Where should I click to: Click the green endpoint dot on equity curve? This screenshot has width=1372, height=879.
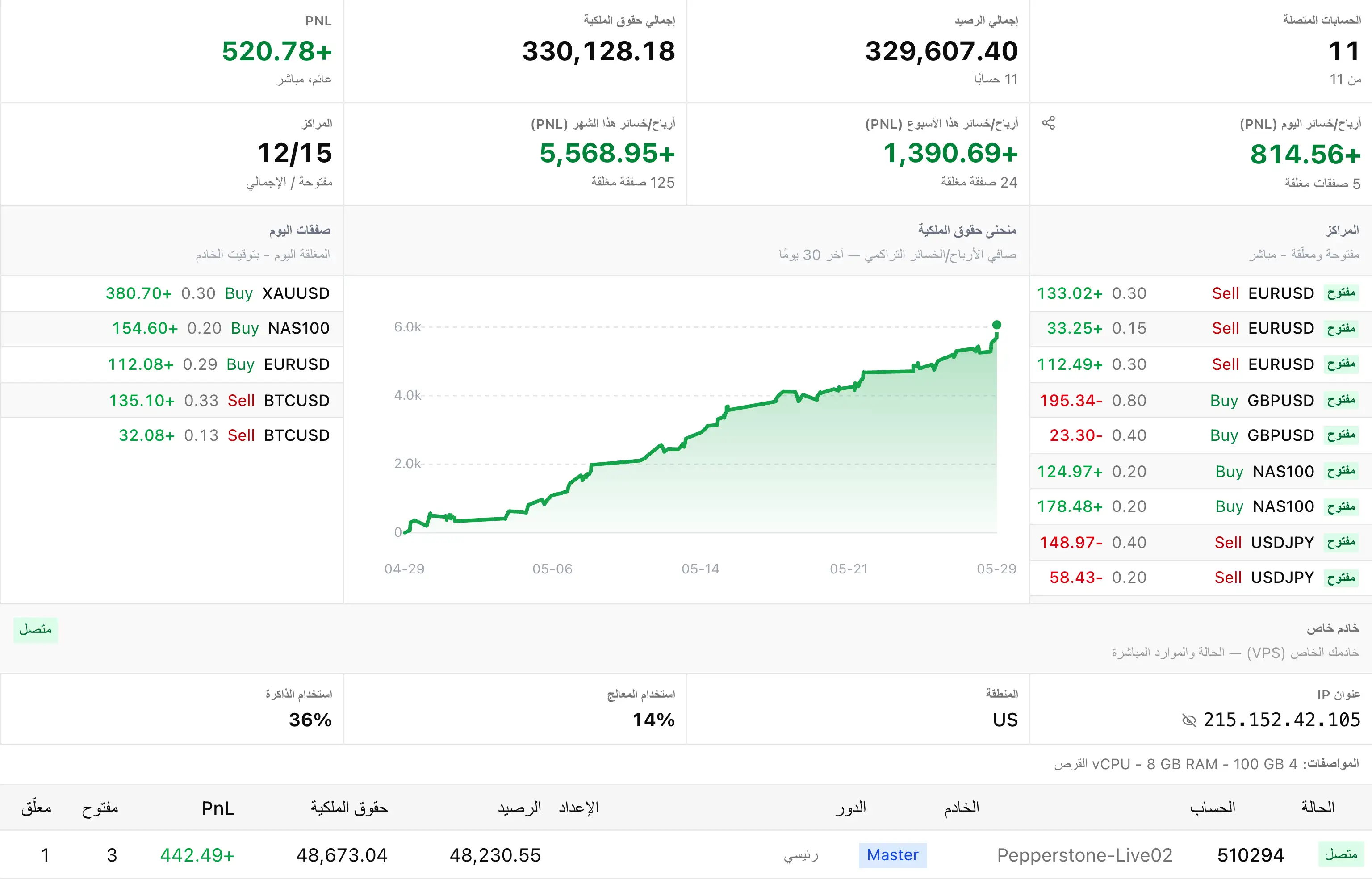coord(996,325)
